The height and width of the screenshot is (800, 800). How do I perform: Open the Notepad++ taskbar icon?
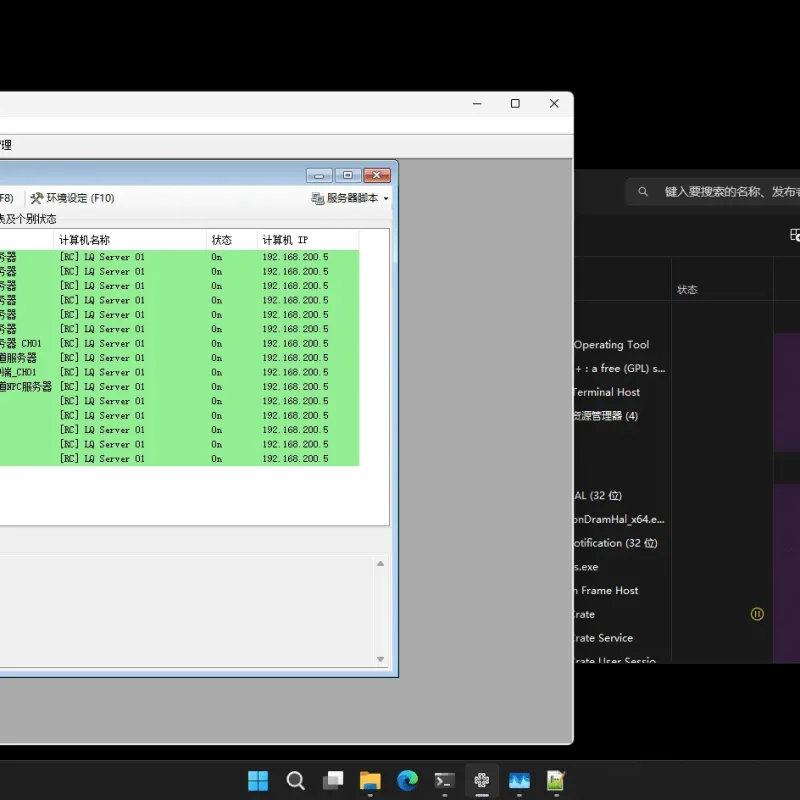[x=556, y=780]
